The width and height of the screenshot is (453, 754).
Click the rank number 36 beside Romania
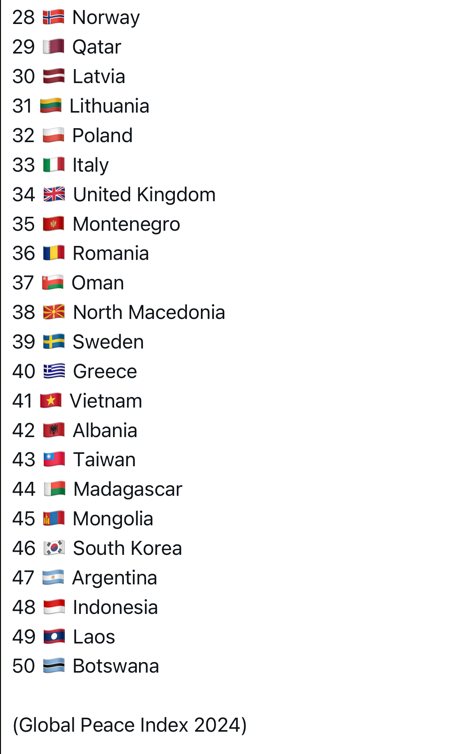24,253
